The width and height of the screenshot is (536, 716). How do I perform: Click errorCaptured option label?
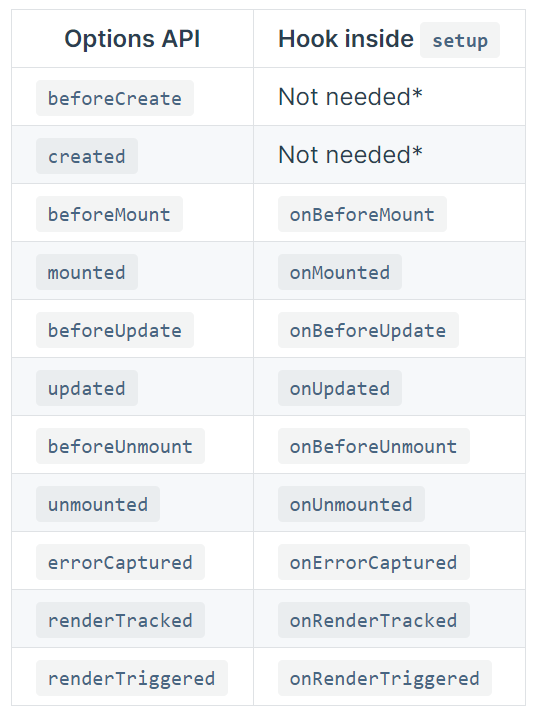pyautogui.click(x=120, y=562)
